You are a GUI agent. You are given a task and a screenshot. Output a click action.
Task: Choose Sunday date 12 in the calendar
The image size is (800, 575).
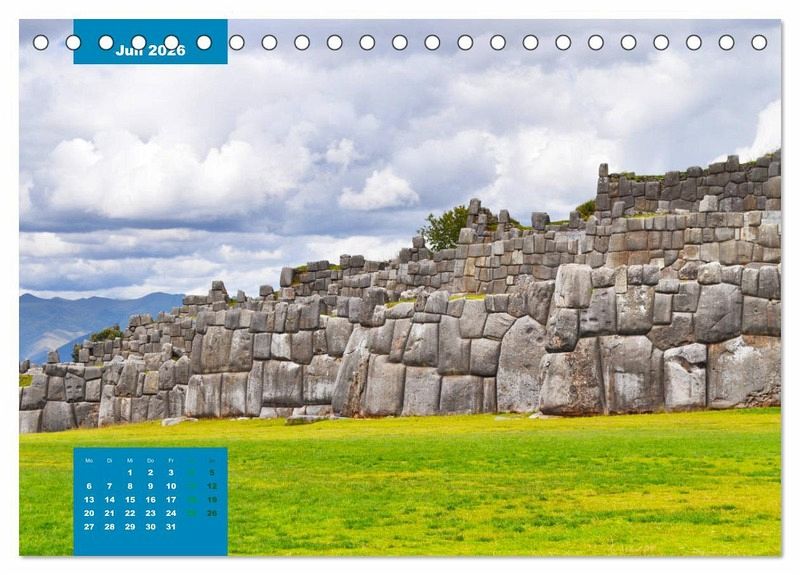pyautogui.click(x=212, y=486)
